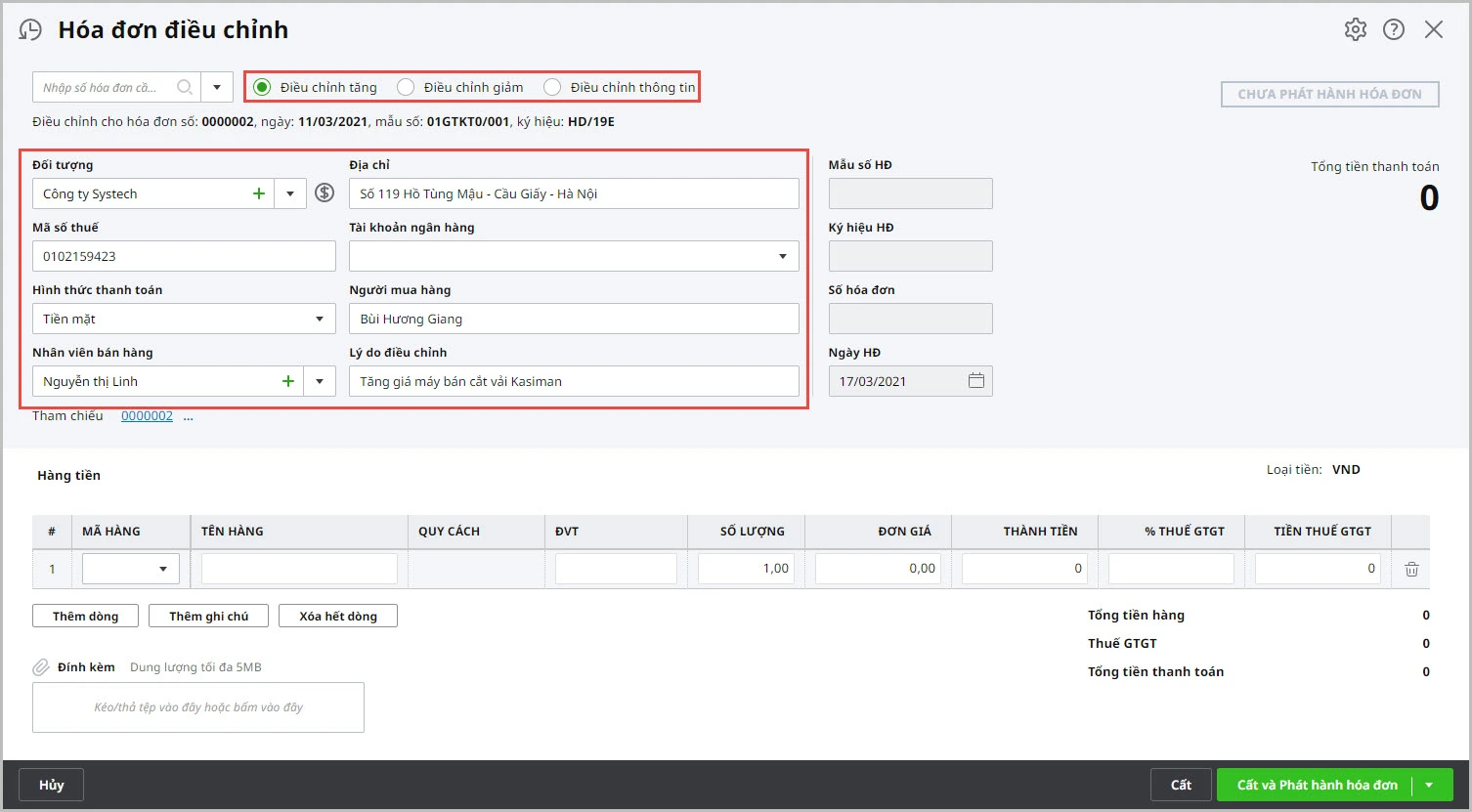Screen dimensions: 1472x812
Task: Click the Thêm dòng button
Action: coord(86,616)
